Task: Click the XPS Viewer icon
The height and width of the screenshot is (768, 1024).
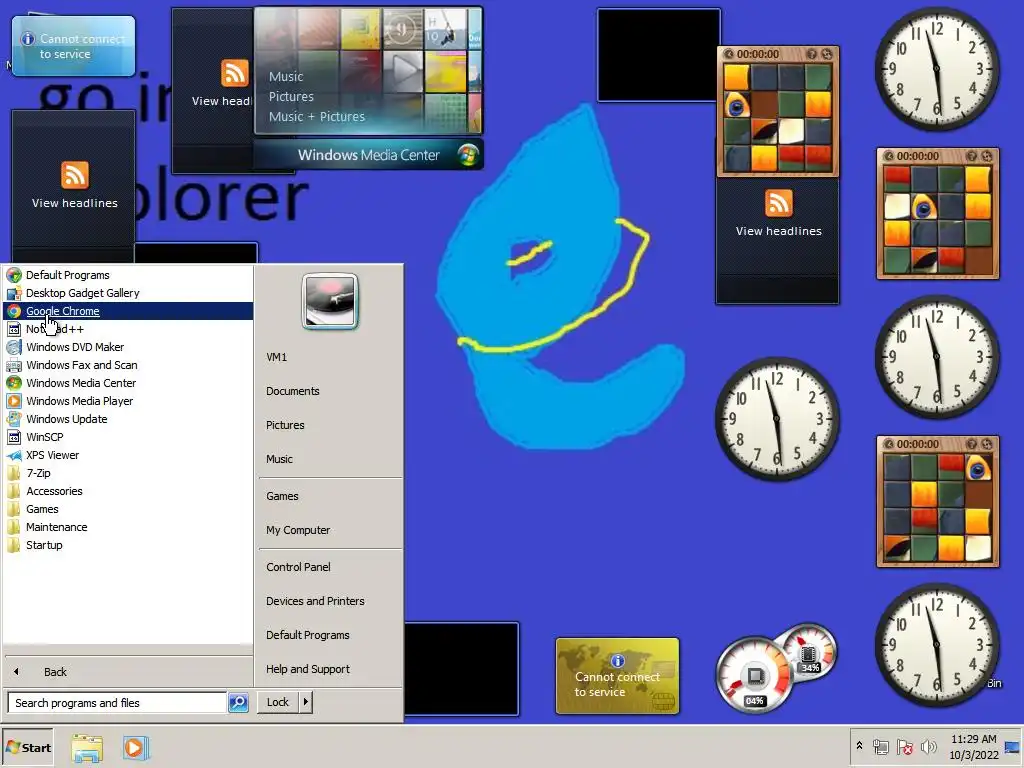Action: click(x=14, y=455)
